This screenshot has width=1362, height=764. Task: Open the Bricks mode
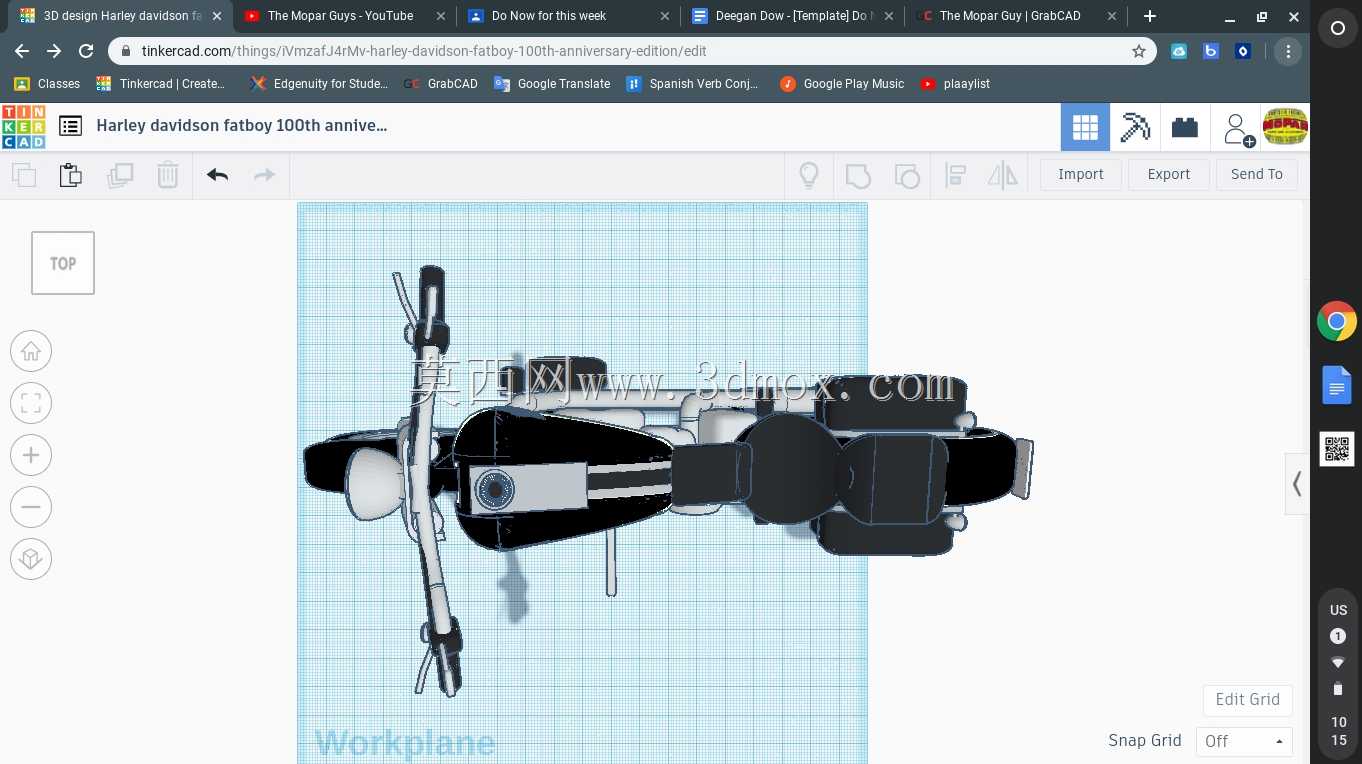point(1185,127)
